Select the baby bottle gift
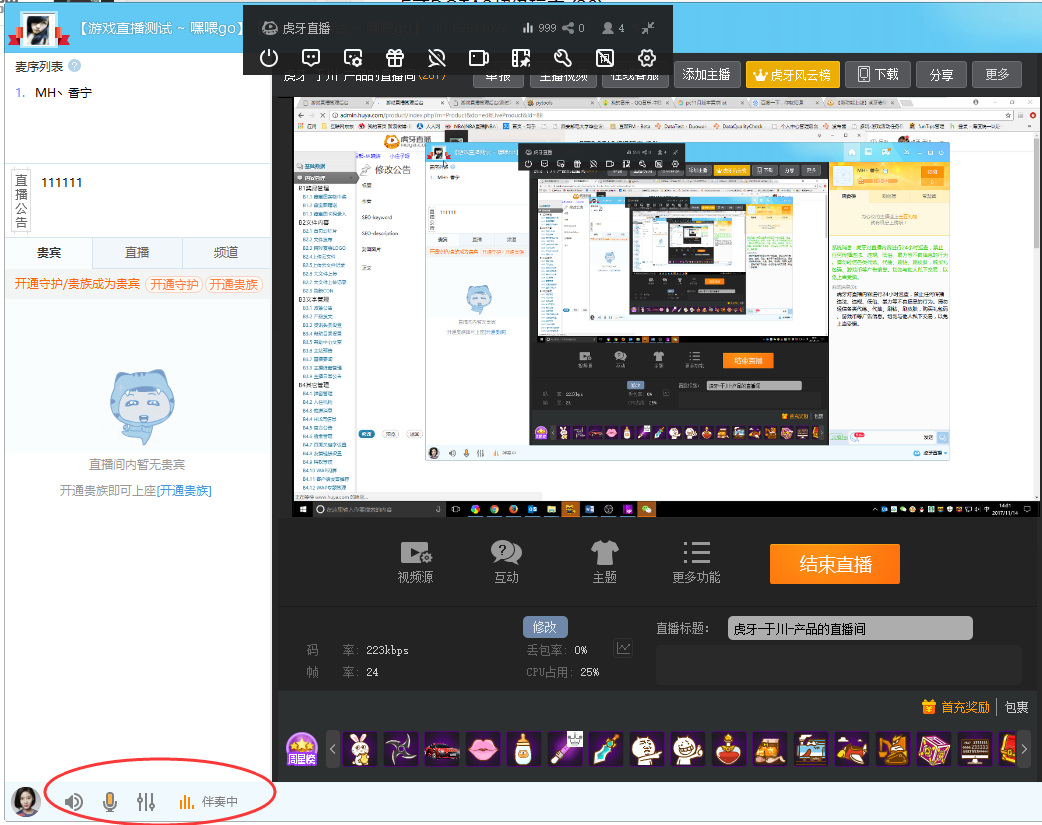This screenshot has width=1042, height=825. point(524,749)
